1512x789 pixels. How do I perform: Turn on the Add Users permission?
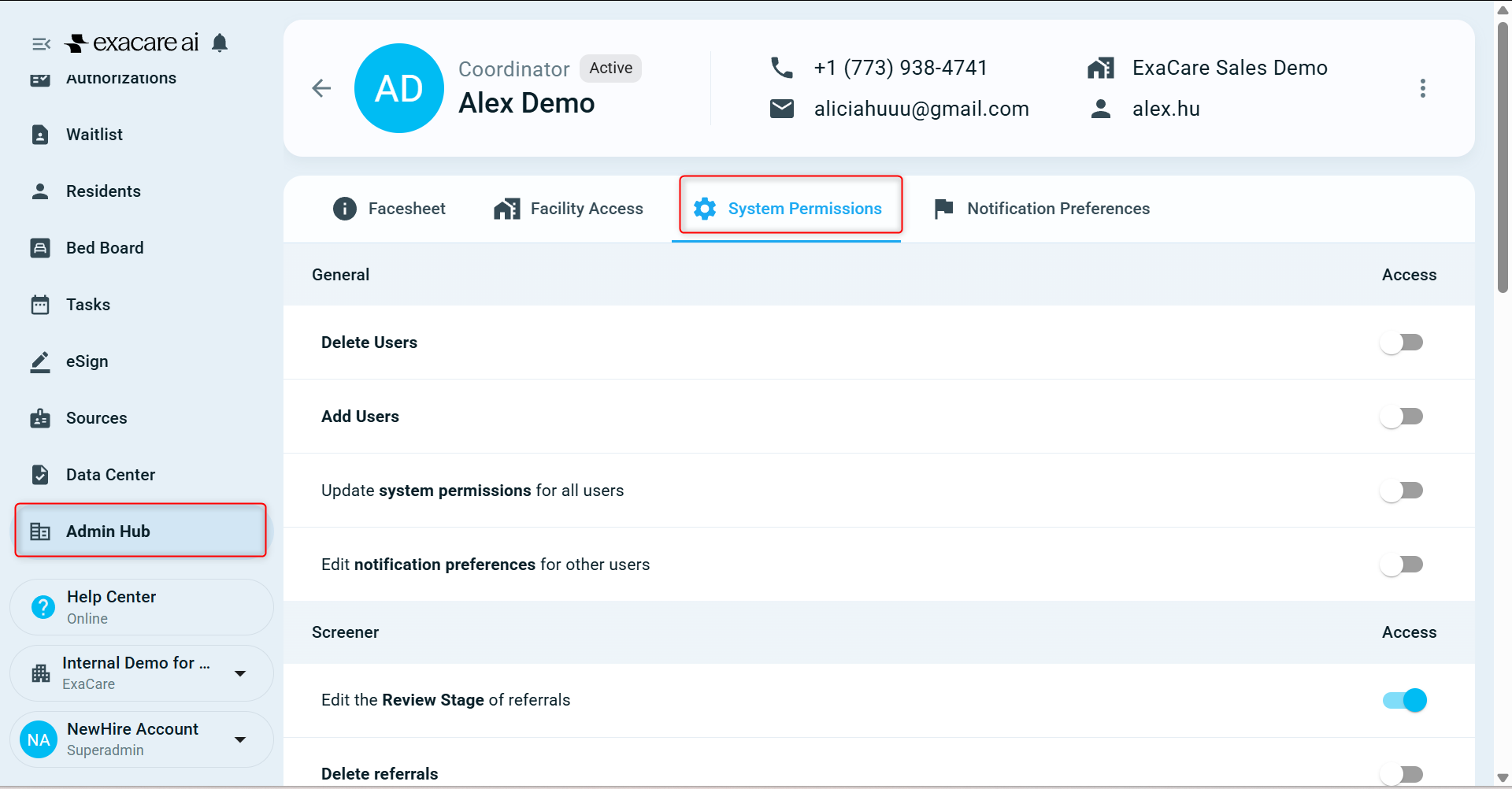click(1402, 417)
